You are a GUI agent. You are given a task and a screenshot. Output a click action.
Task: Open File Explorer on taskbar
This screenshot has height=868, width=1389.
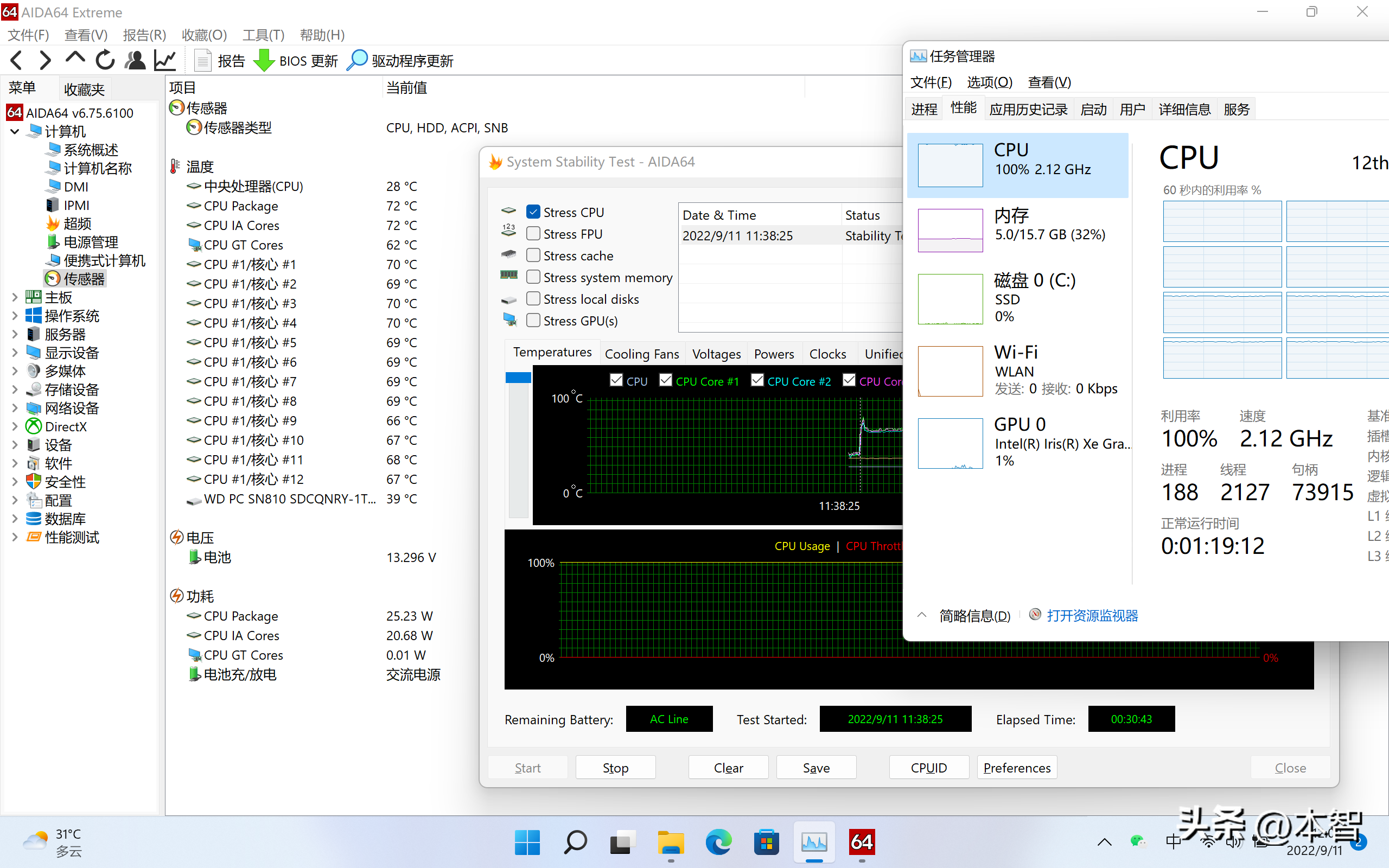671,842
